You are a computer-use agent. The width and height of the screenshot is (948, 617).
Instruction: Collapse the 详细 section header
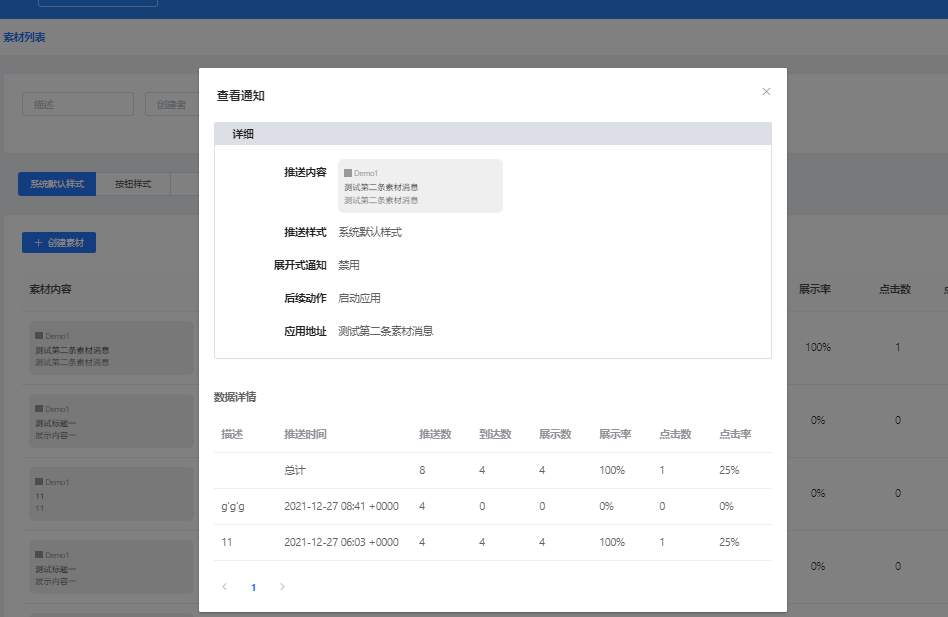click(492, 134)
